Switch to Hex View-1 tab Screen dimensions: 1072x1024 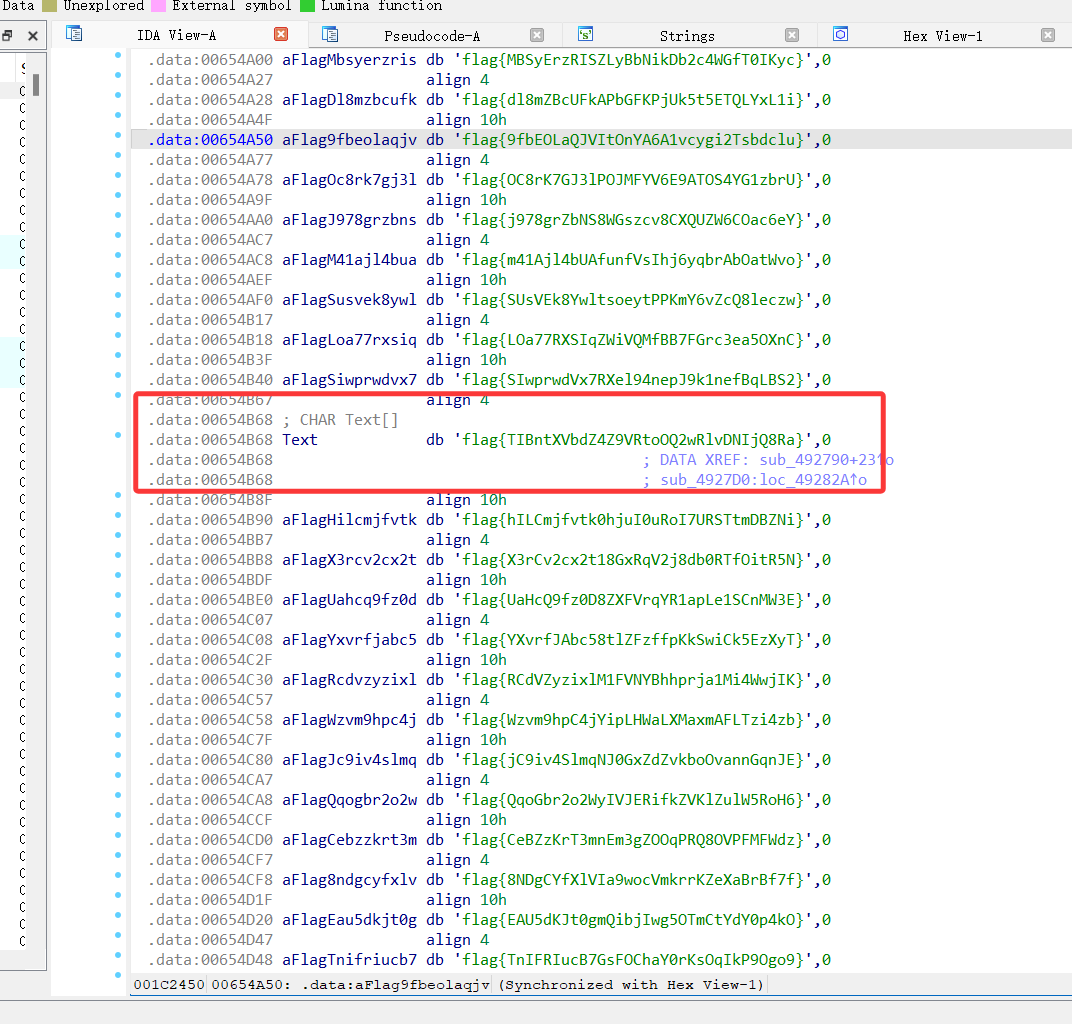point(942,36)
